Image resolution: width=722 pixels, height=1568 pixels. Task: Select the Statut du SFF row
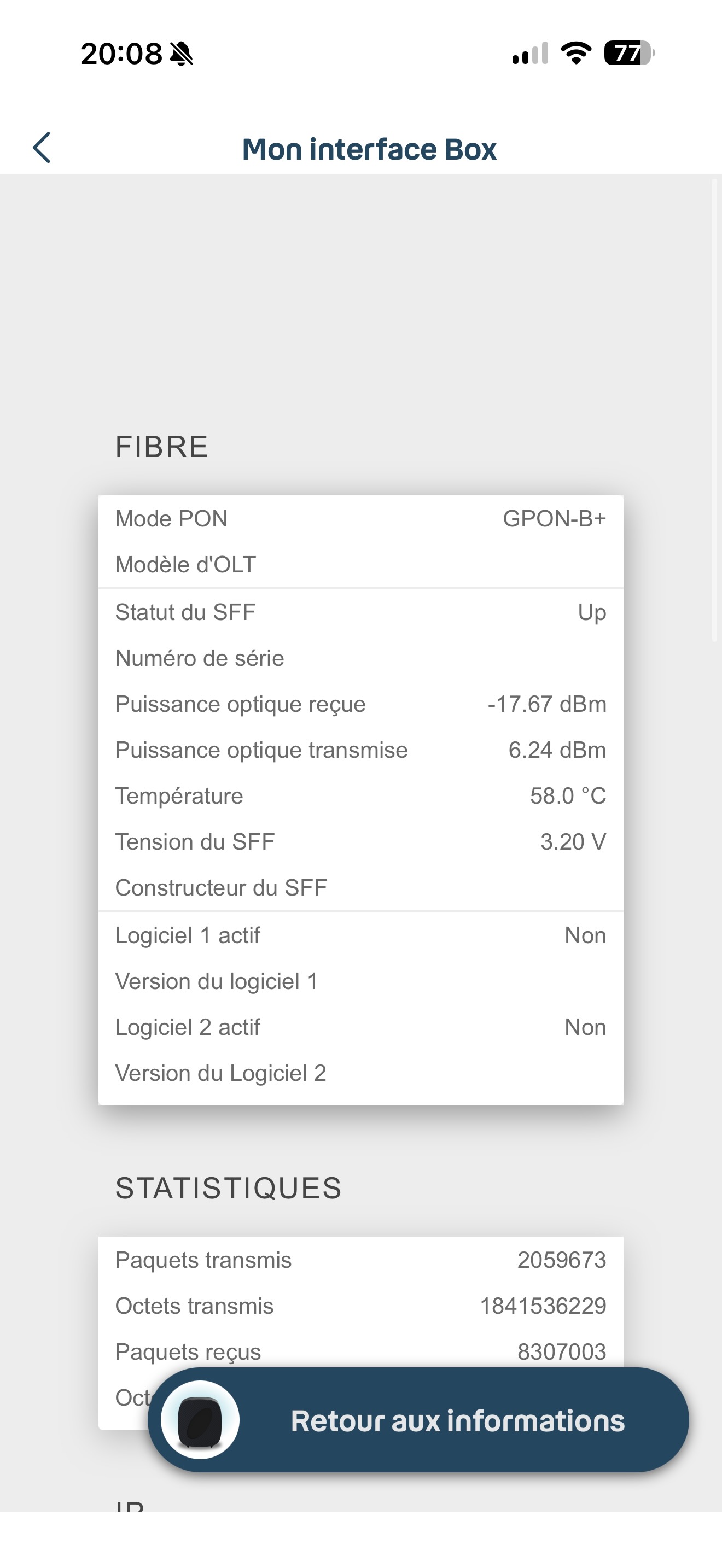(x=360, y=612)
